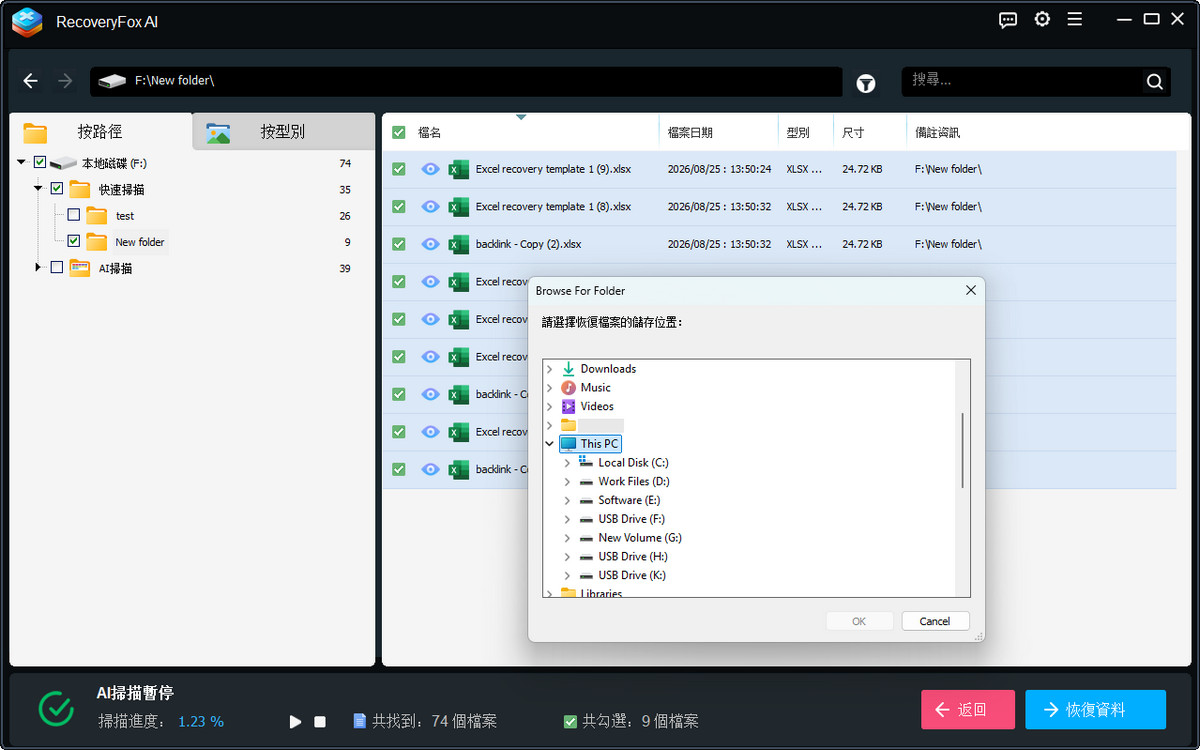
Task: Click the Local Disk (C:) drive icon
Action: coord(586,462)
